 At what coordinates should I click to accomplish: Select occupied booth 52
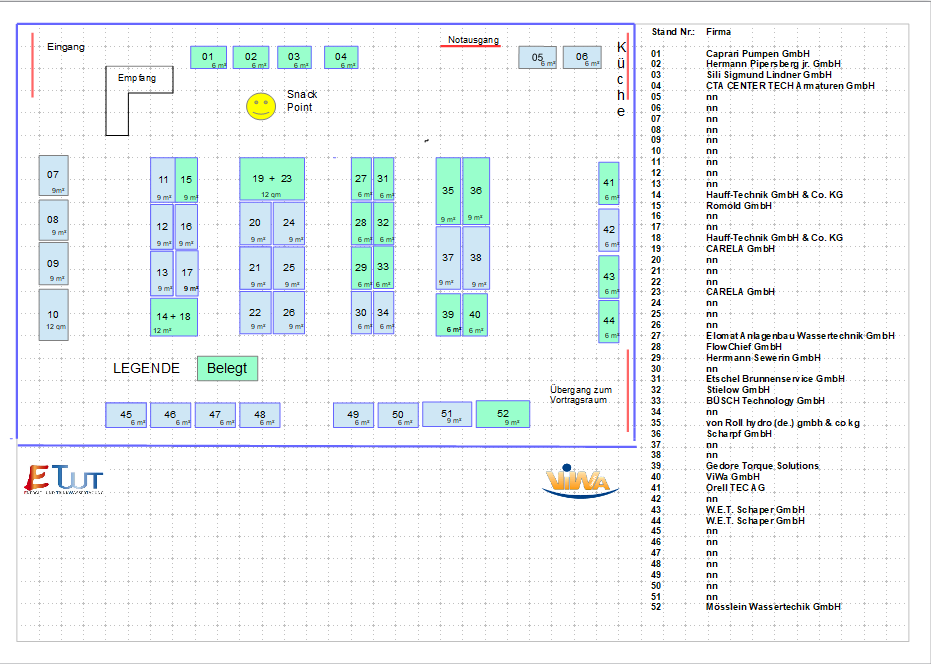(503, 413)
